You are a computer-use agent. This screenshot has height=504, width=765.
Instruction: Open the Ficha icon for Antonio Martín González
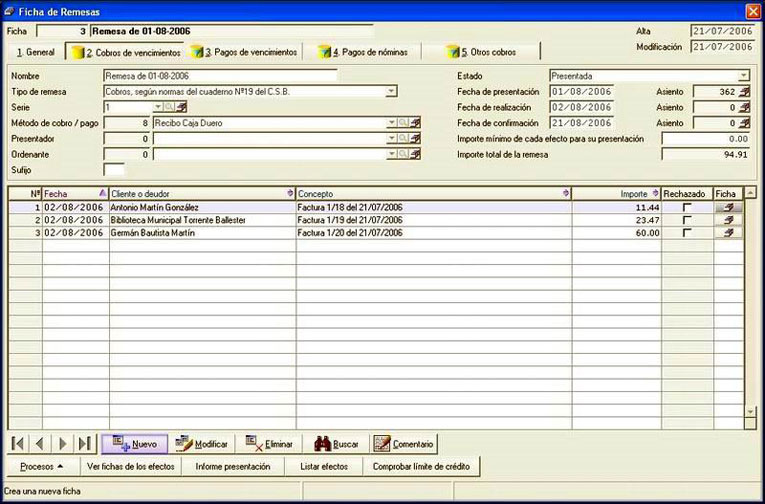point(728,207)
